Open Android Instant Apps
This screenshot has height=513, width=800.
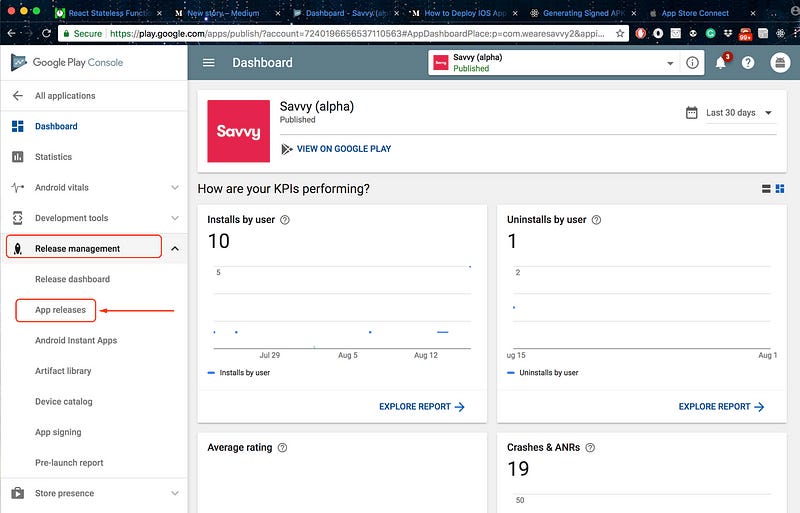click(x=76, y=340)
